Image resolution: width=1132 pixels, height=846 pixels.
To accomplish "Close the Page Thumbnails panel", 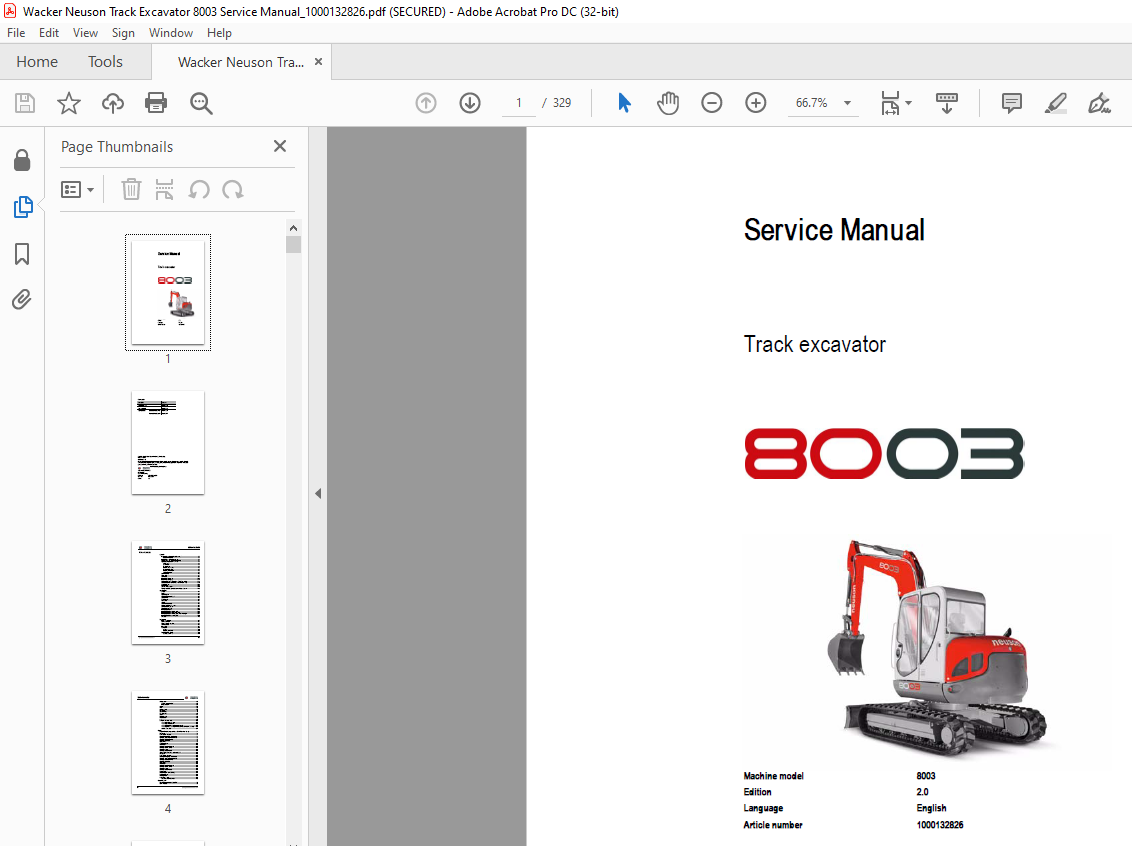I will point(280,146).
